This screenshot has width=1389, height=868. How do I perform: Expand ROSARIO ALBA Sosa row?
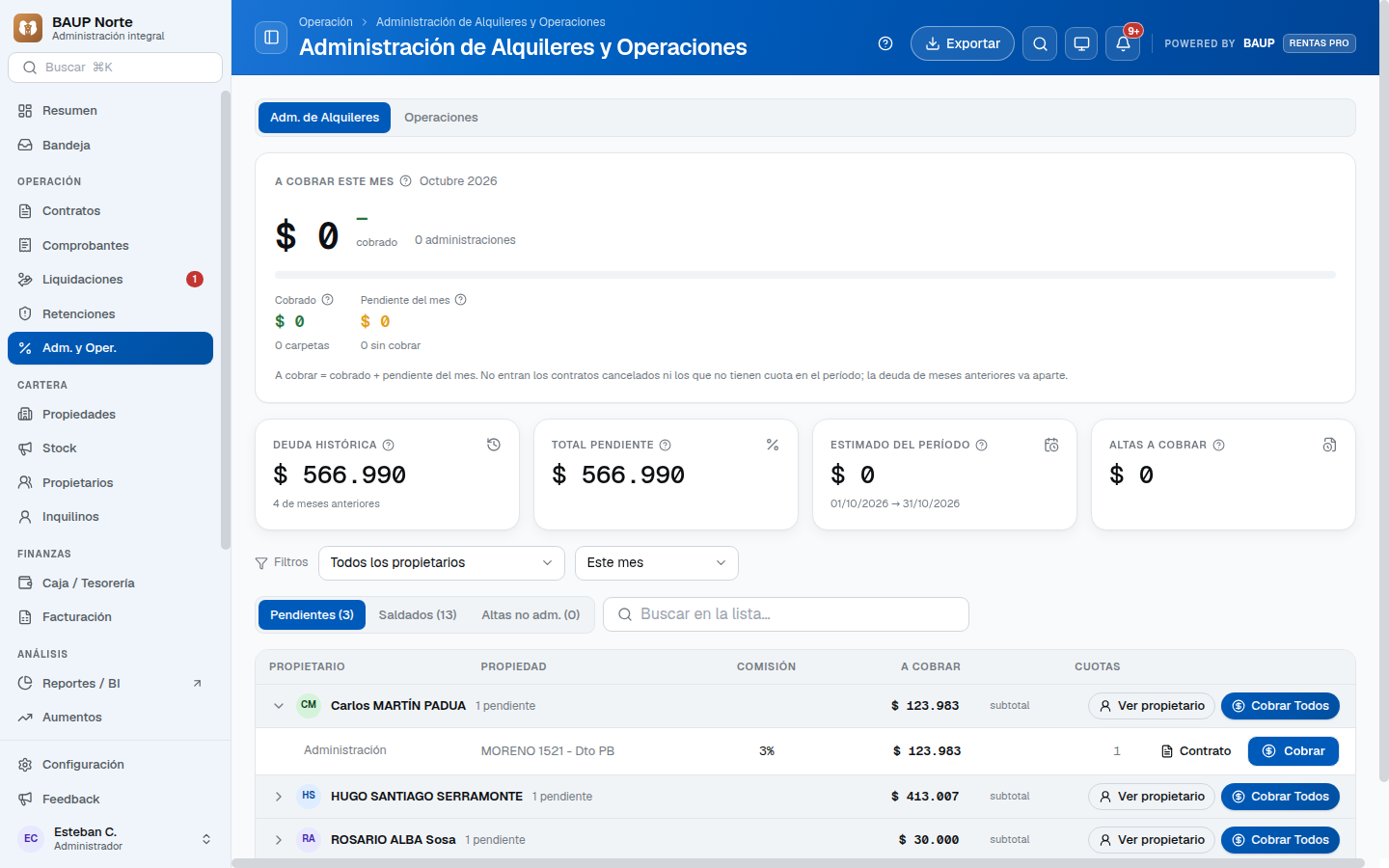click(279, 840)
